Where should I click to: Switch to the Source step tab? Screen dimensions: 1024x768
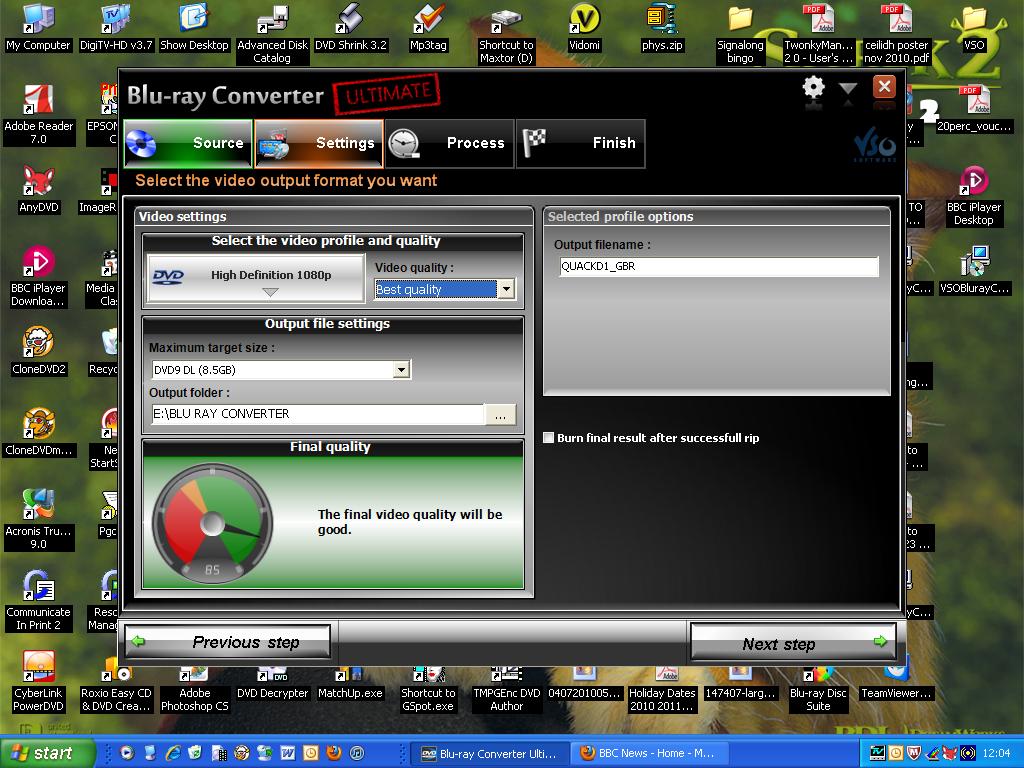(188, 143)
